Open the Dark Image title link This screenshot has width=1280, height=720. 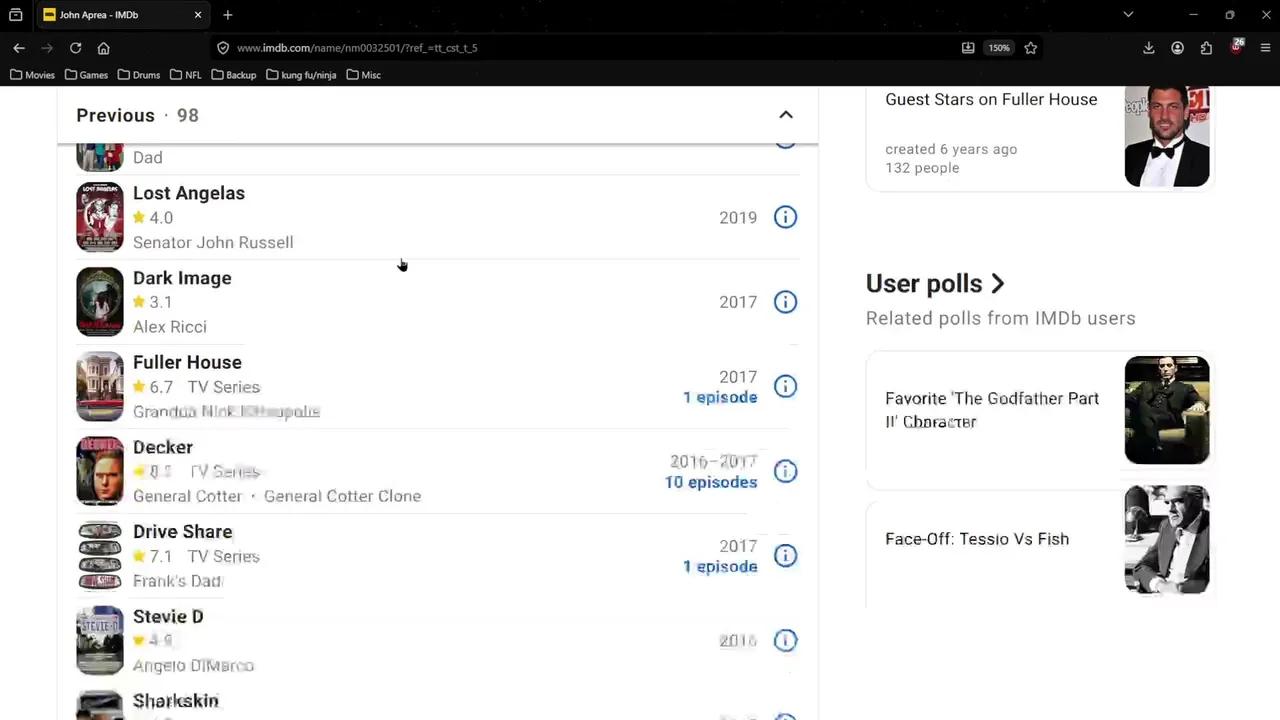coord(182,278)
